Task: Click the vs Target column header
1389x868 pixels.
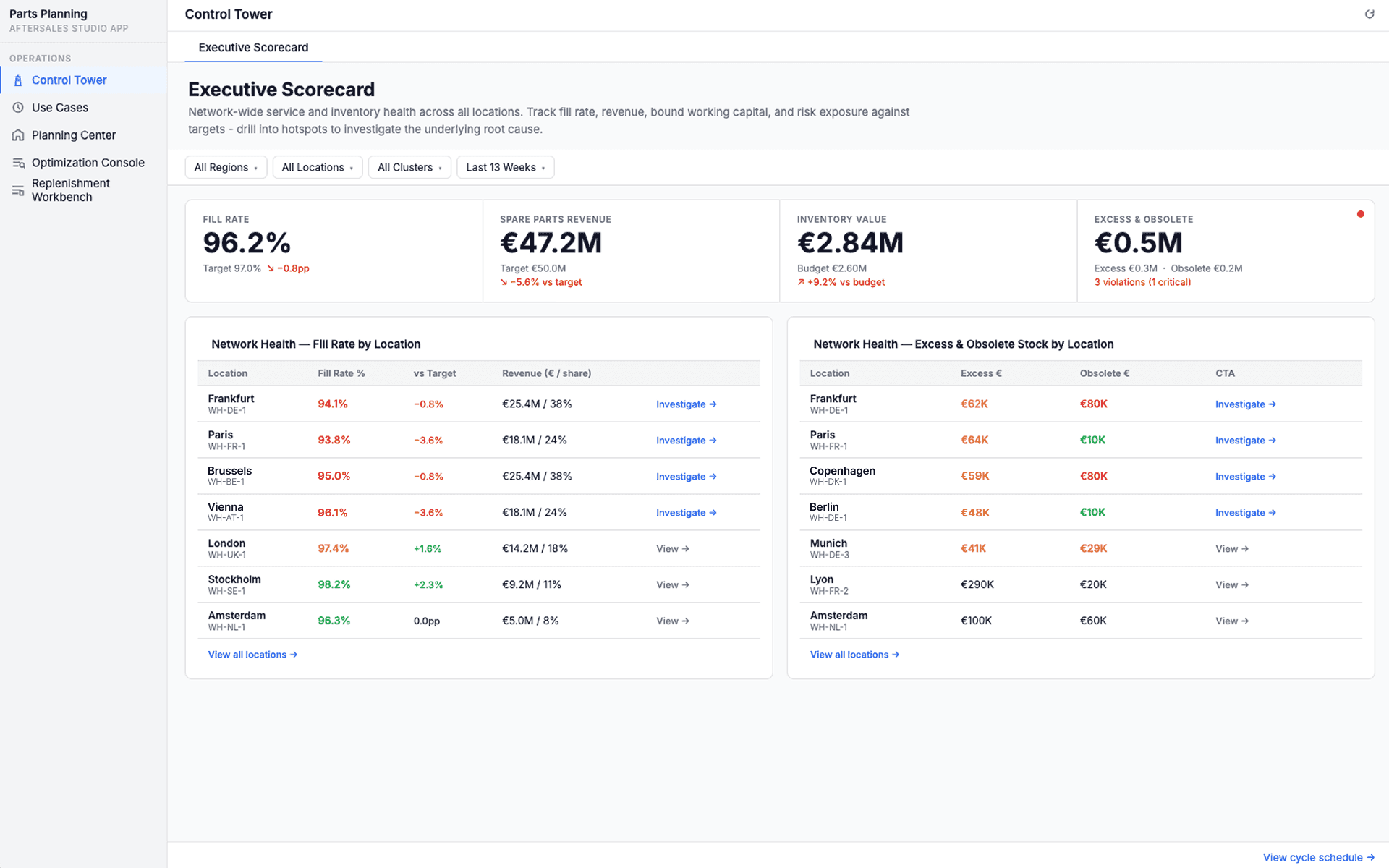Action: coord(435,373)
